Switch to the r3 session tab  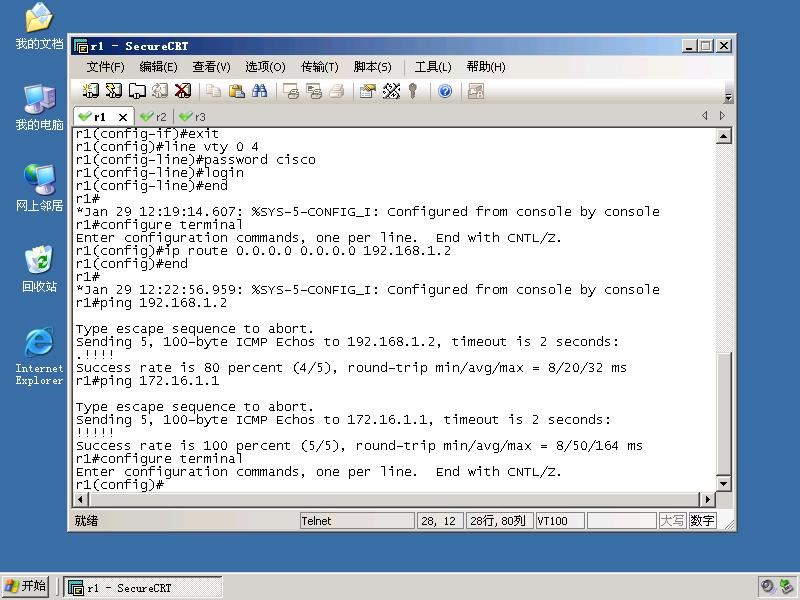193,117
